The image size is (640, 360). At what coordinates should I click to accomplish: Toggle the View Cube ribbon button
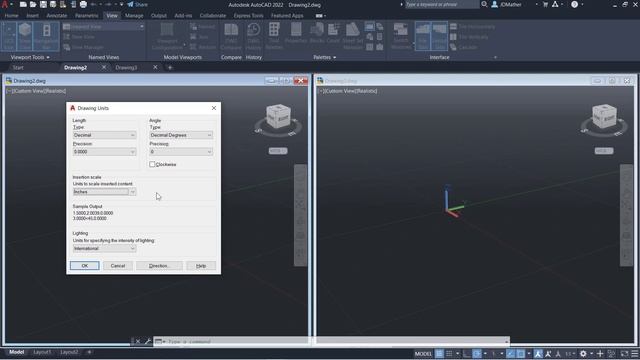tap(25, 36)
